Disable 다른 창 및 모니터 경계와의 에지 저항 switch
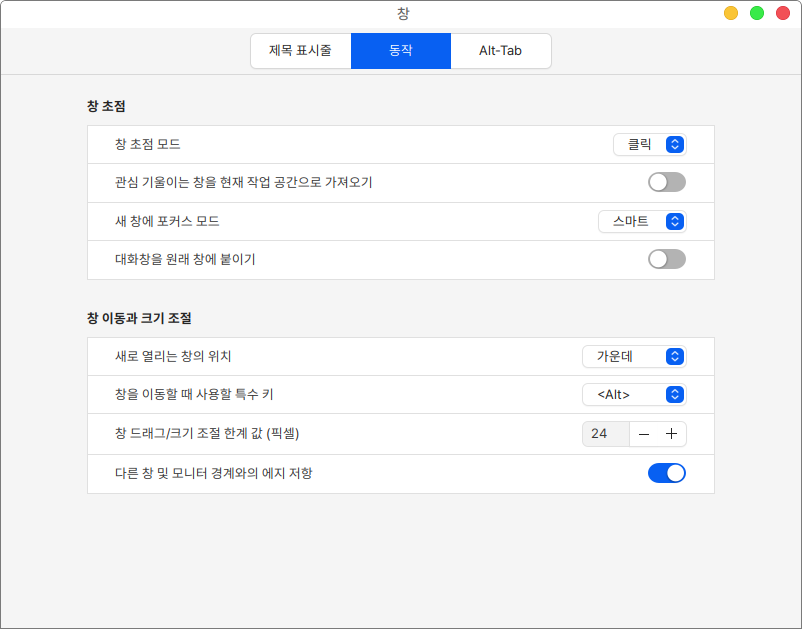This screenshot has width=802, height=629. pyautogui.click(x=667, y=473)
